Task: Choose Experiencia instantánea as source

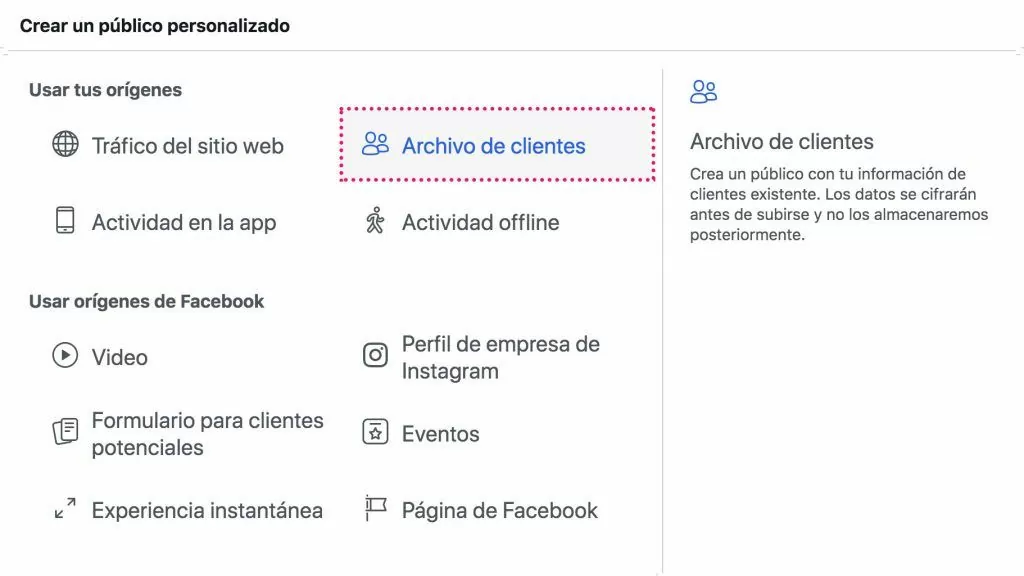Action: pyautogui.click(x=188, y=510)
